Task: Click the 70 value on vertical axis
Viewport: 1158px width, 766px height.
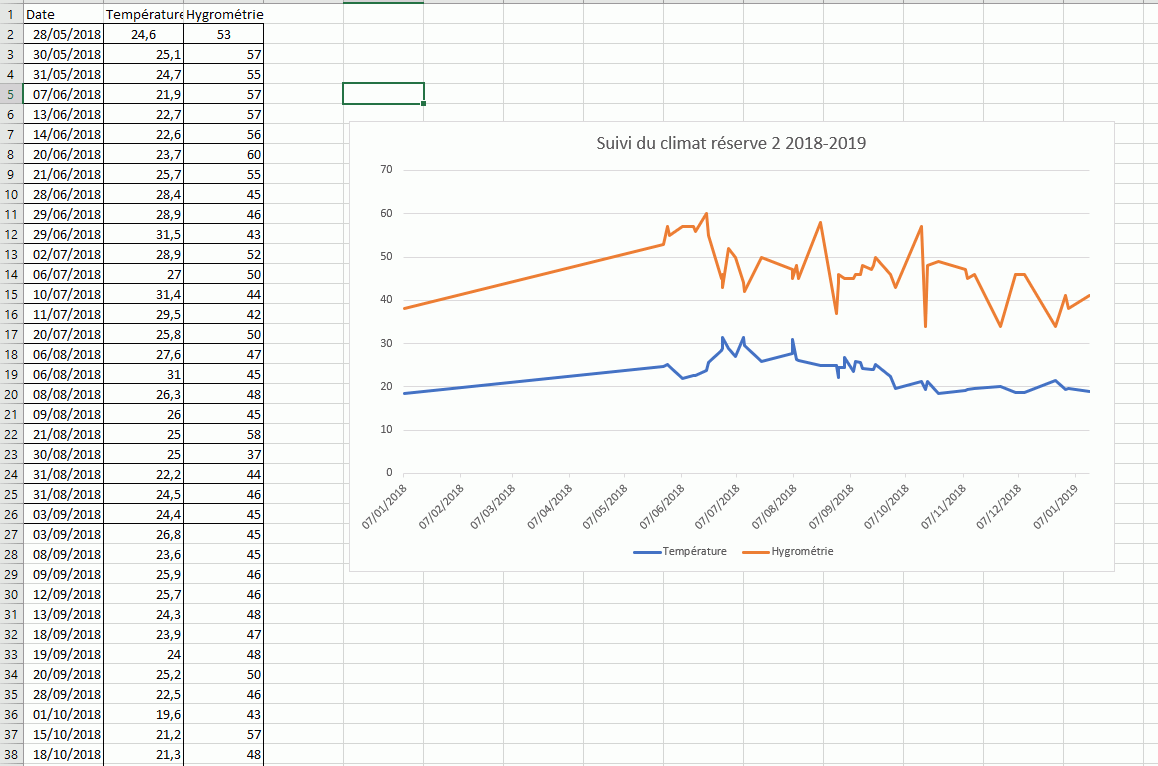Action: coord(386,169)
